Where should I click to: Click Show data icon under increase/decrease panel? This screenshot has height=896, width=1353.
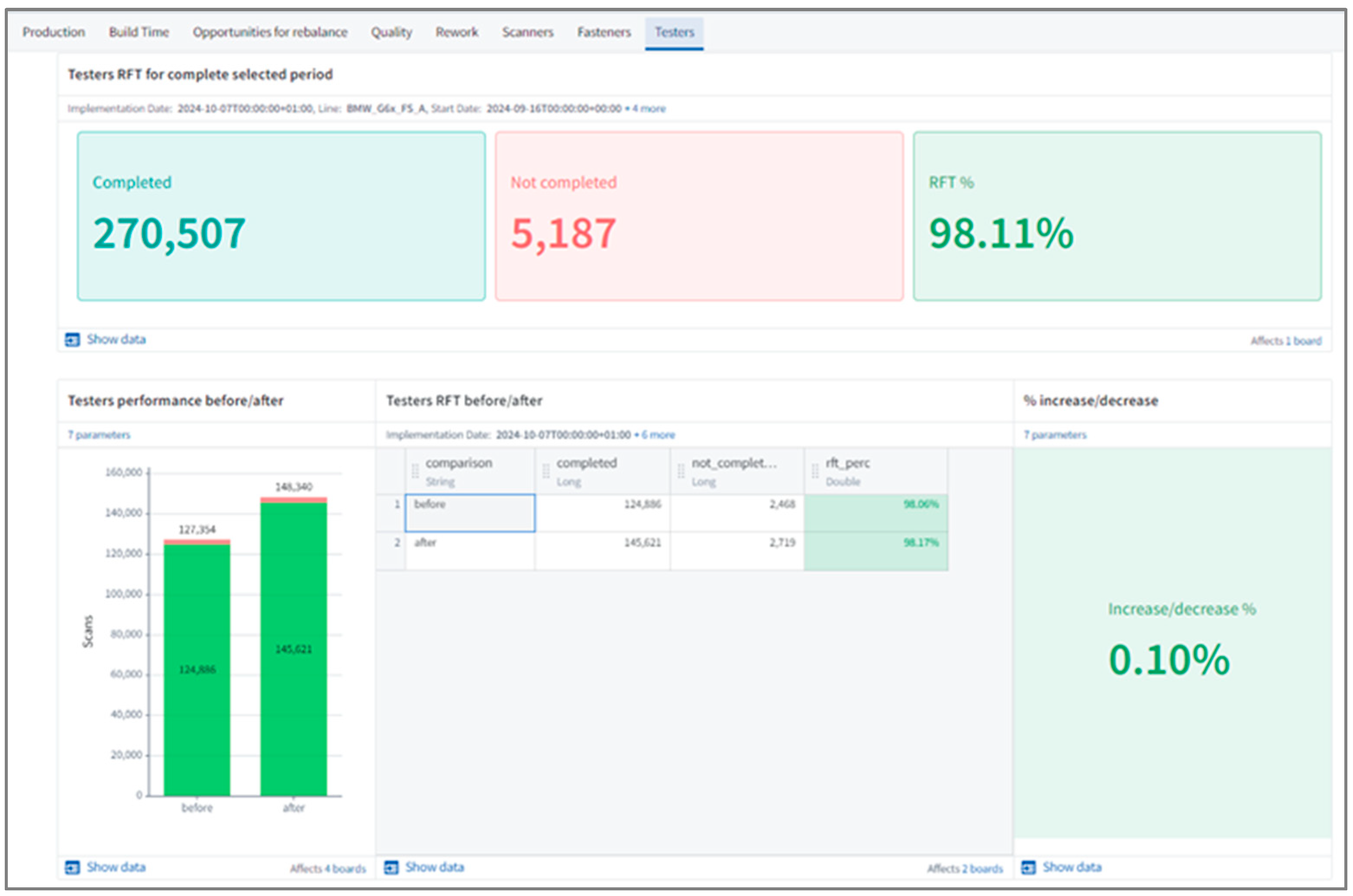[x=1028, y=867]
